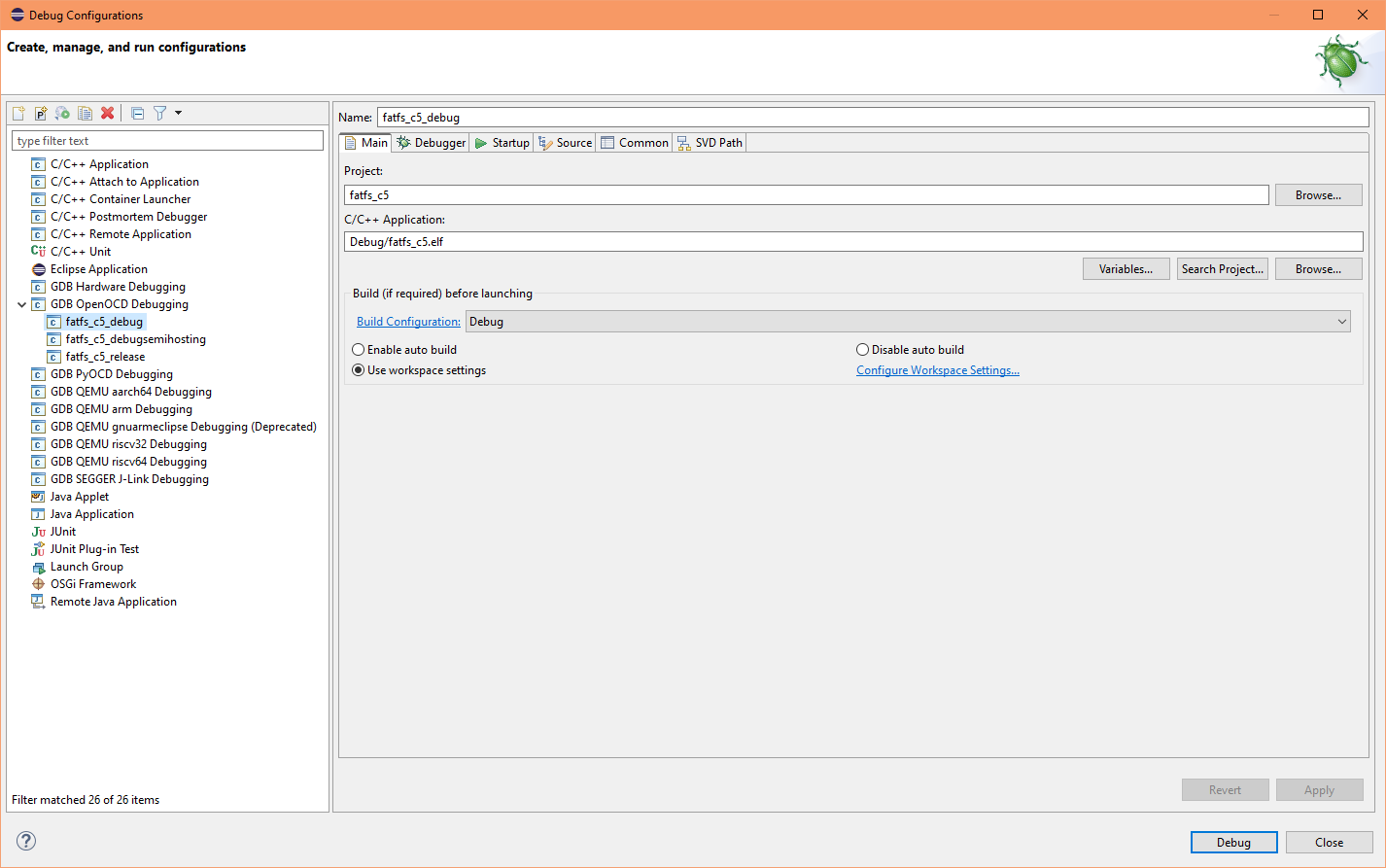Click the Variables button
1386x868 pixels.
click(1126, 268)
